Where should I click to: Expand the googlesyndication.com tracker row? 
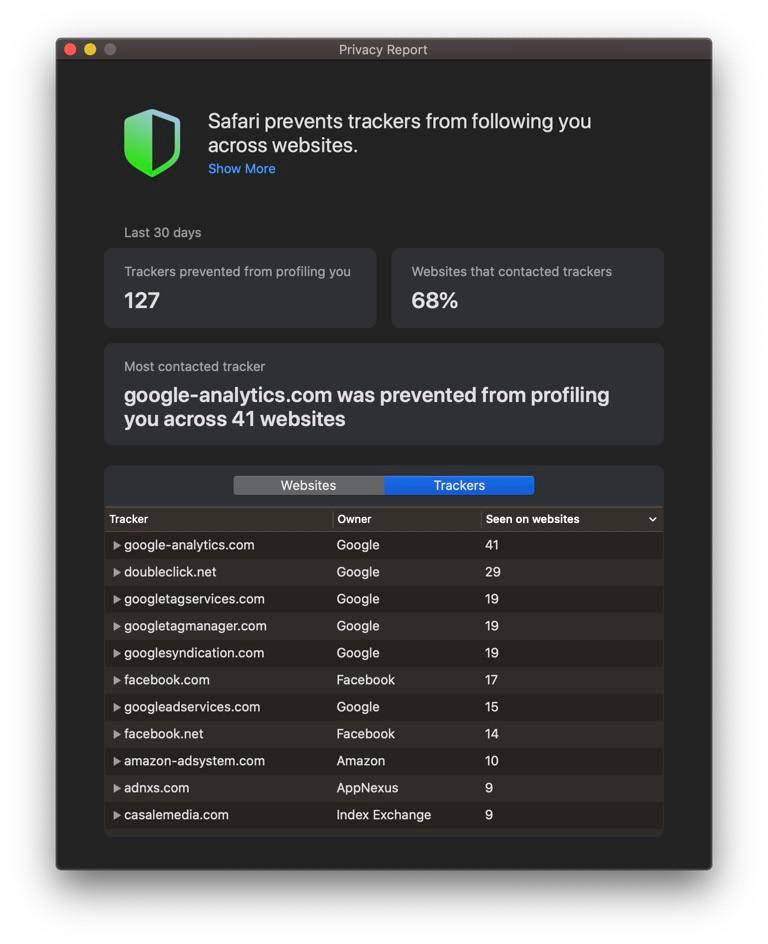pyautogui.click(x=117, y=654)
